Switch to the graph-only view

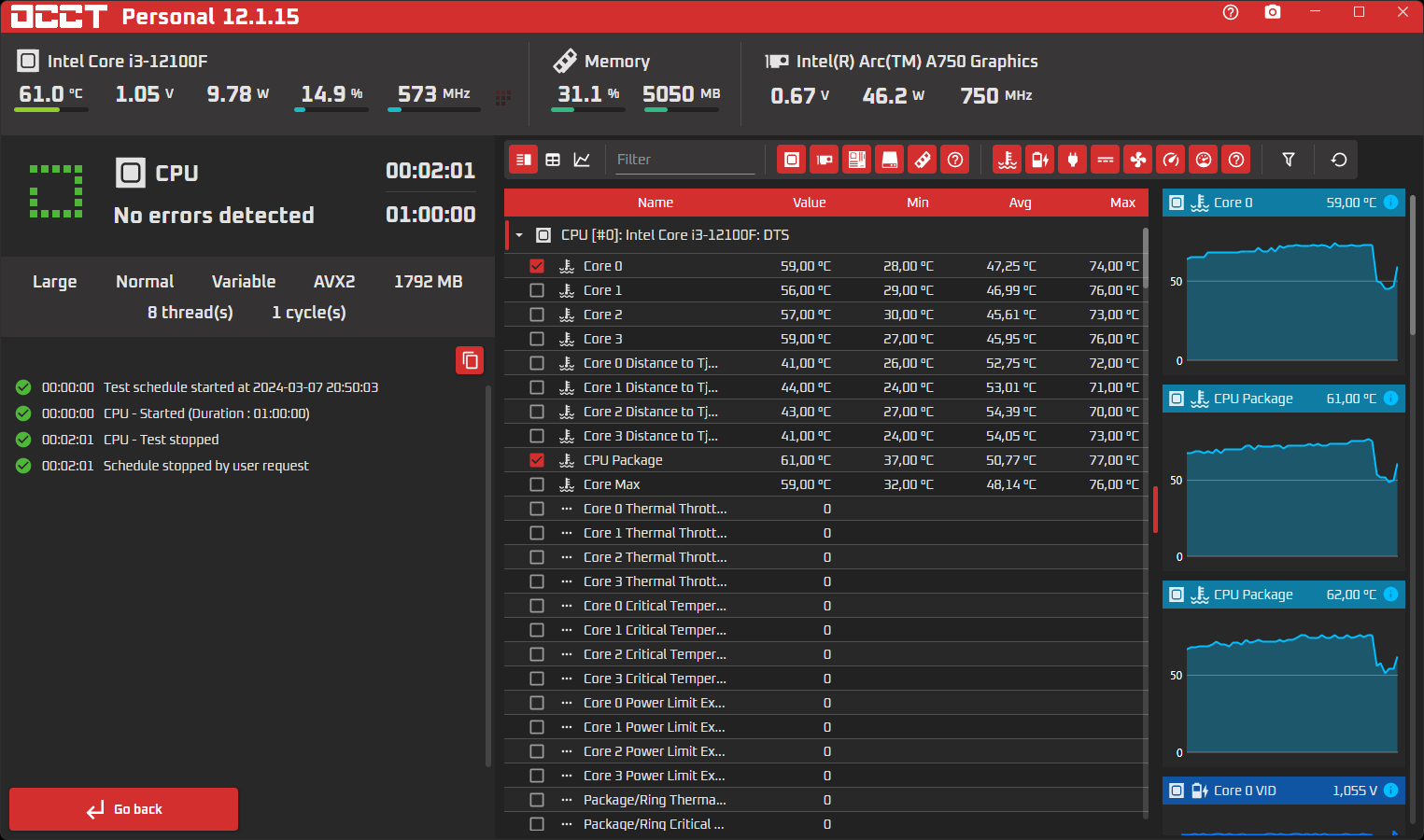click(582, 160)
